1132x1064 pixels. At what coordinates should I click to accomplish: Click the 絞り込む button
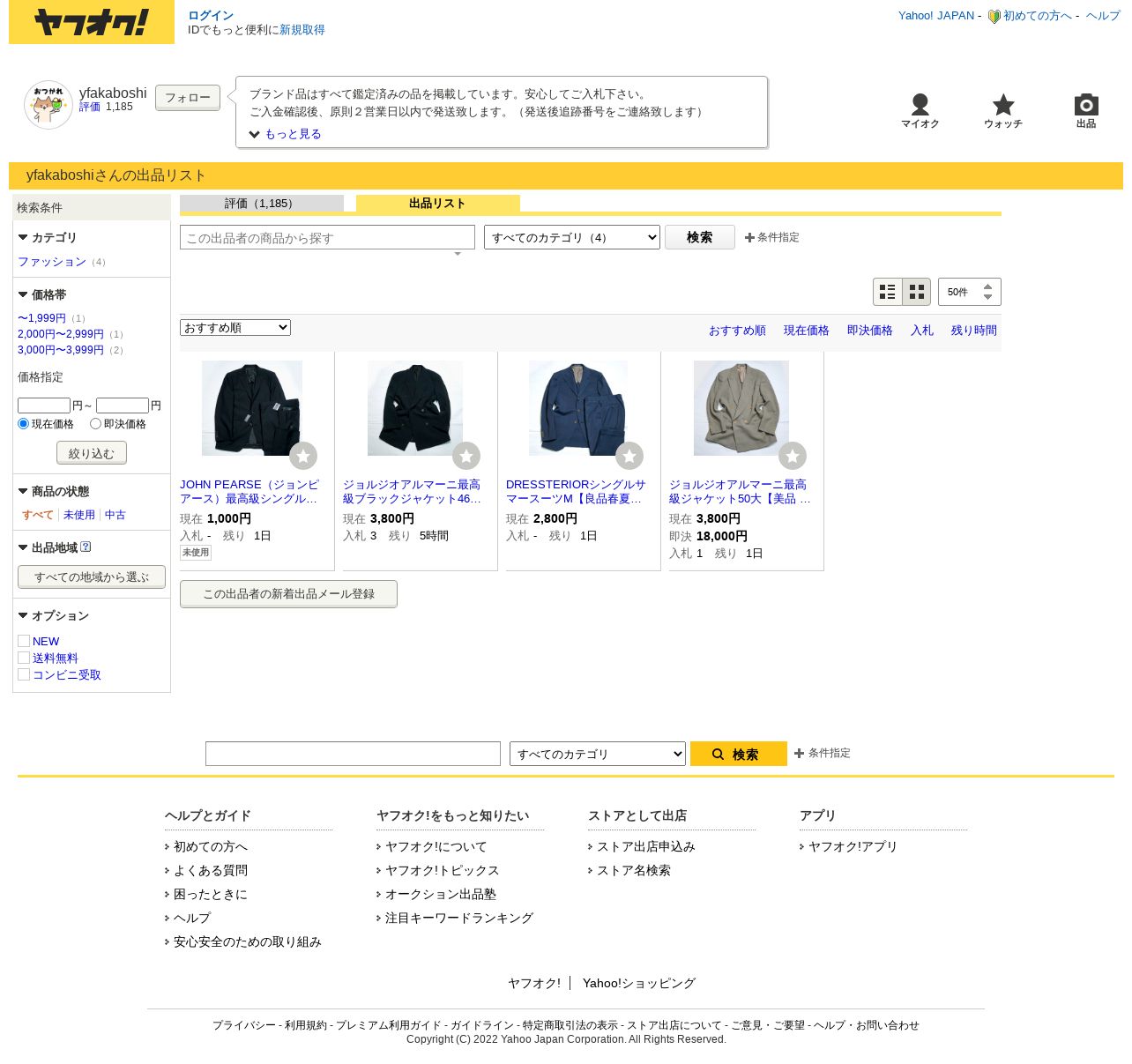(92, 453)
